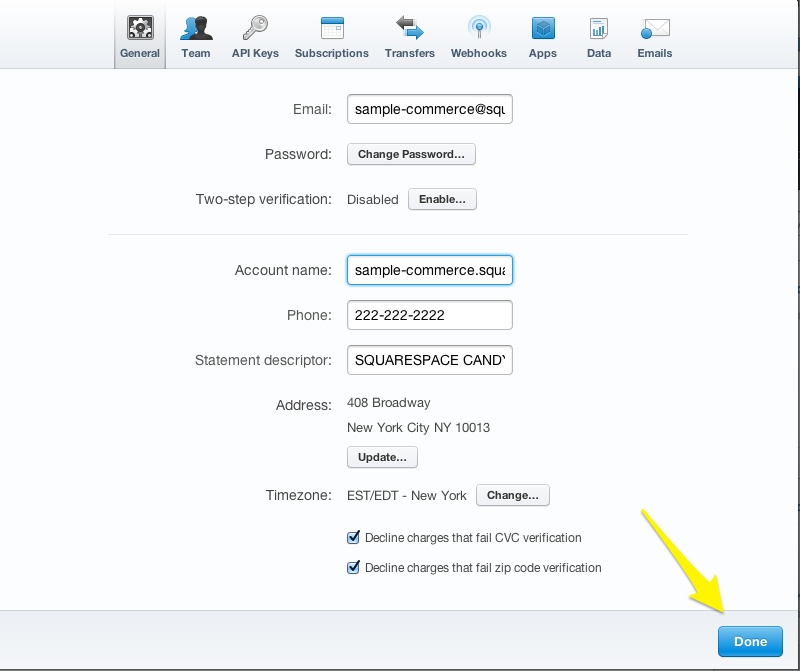Go to the Transfers arrows icon

pos(409,28)
